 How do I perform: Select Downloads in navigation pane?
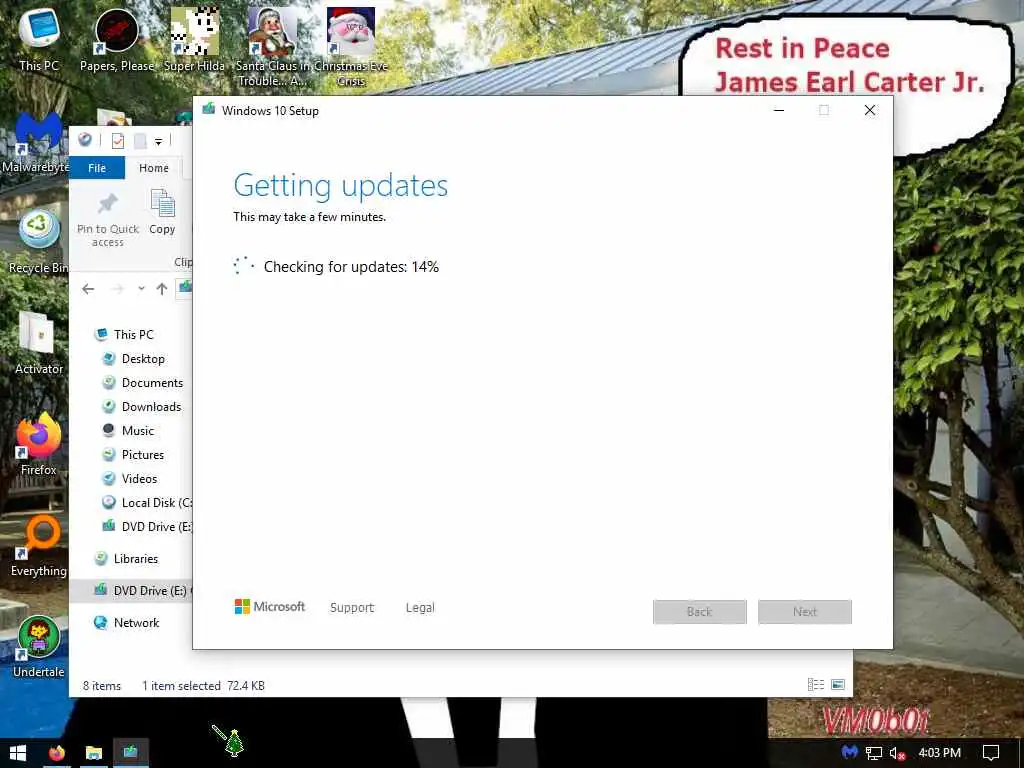[x=151, y=407]
